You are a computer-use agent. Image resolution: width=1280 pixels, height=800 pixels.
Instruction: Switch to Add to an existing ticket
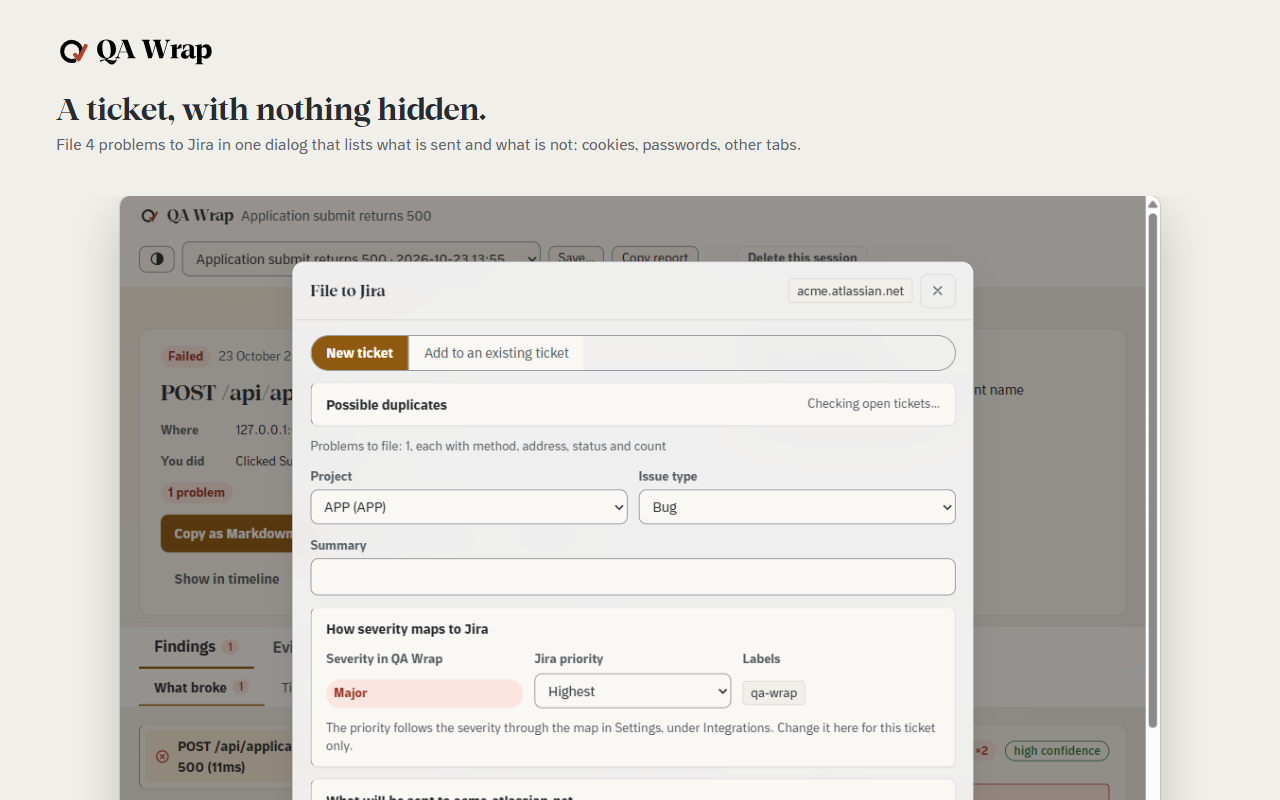click(x=496, y=353)
